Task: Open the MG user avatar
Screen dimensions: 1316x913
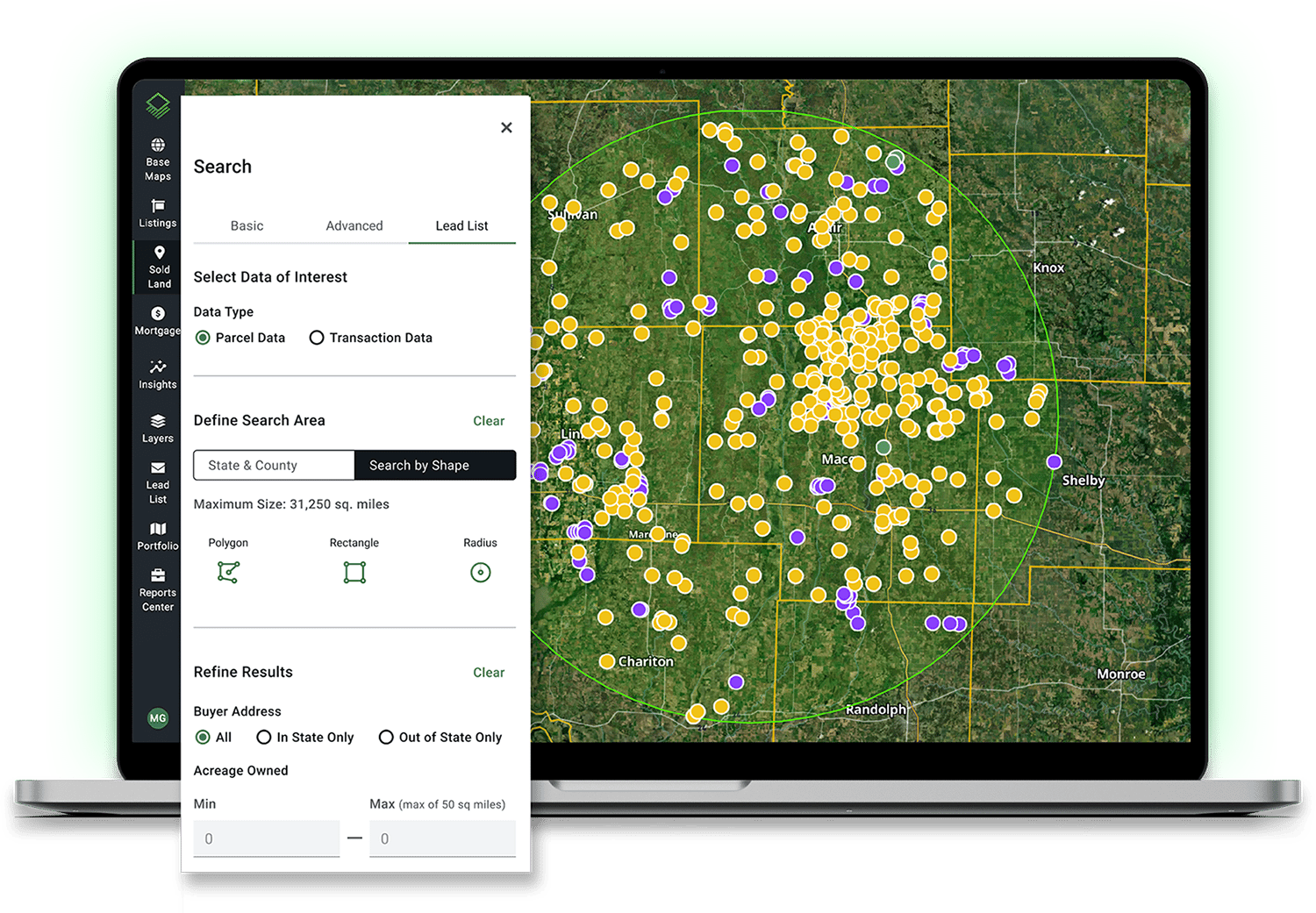Action: [158, 718]
